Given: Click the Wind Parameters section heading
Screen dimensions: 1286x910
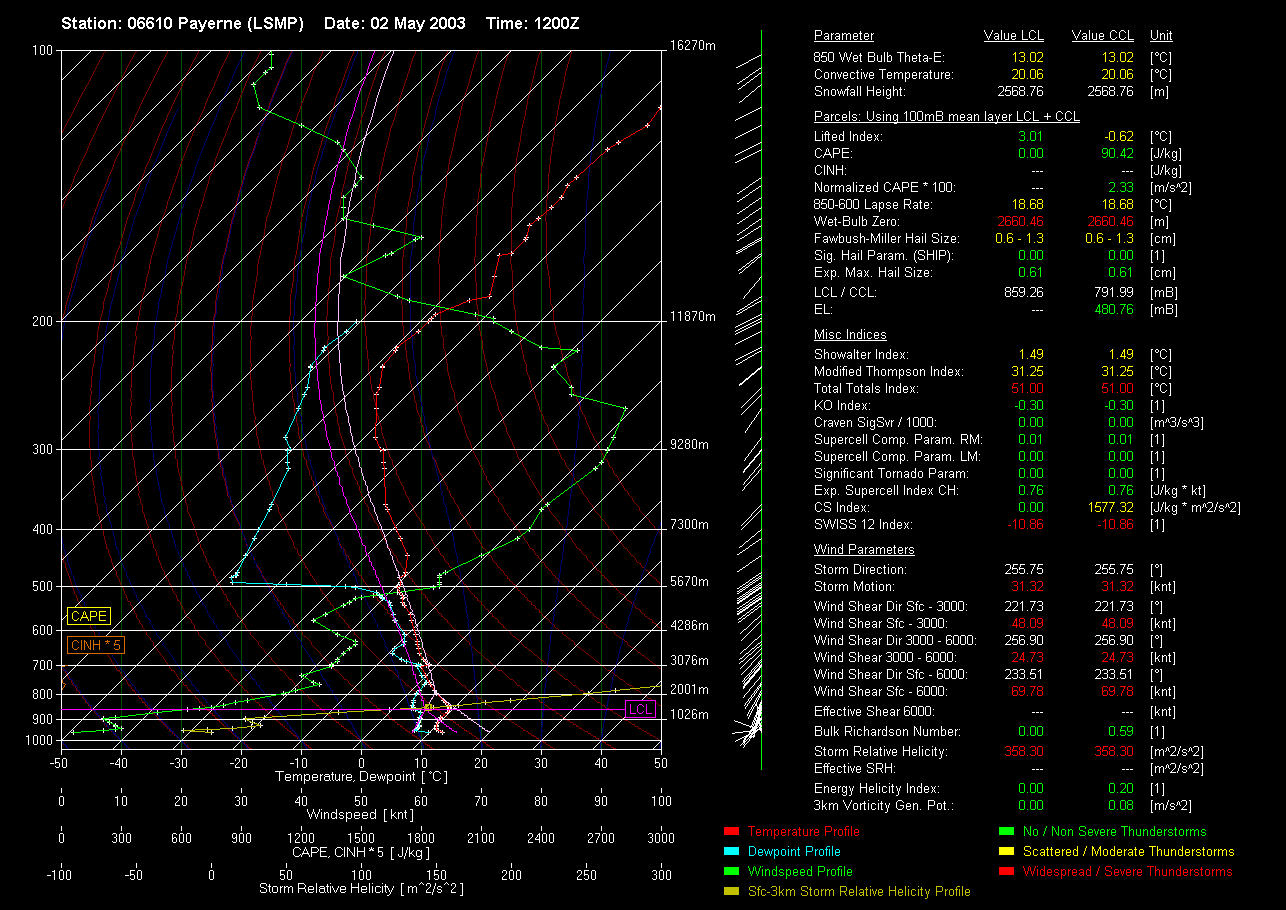Looking at the screenshot, I should [x=864, y=550].
